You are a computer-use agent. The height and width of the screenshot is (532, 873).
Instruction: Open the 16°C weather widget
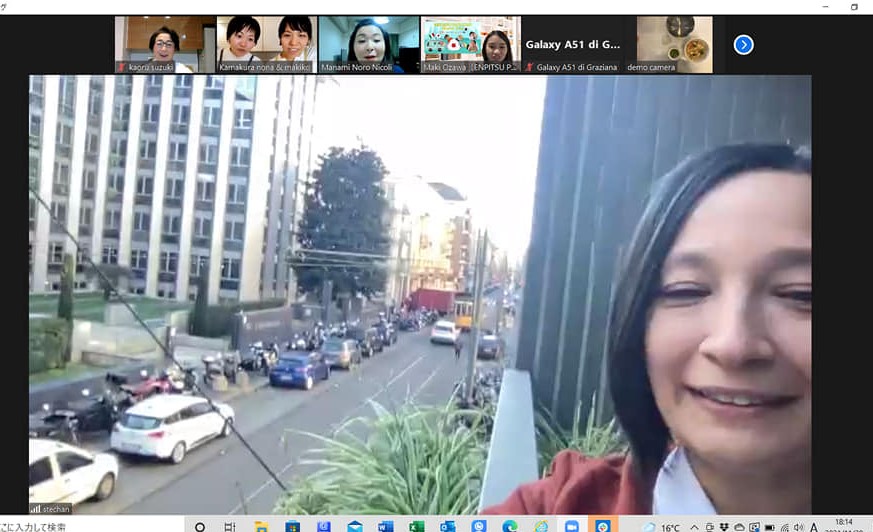(662, 526)
